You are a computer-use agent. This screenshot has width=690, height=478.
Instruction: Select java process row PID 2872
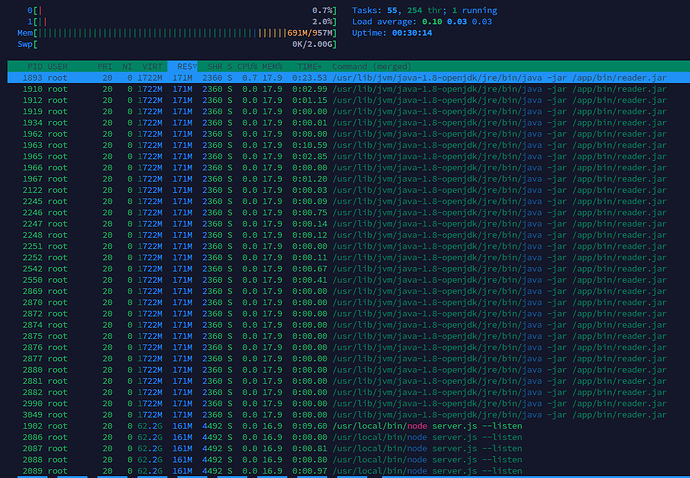point(349,313)
